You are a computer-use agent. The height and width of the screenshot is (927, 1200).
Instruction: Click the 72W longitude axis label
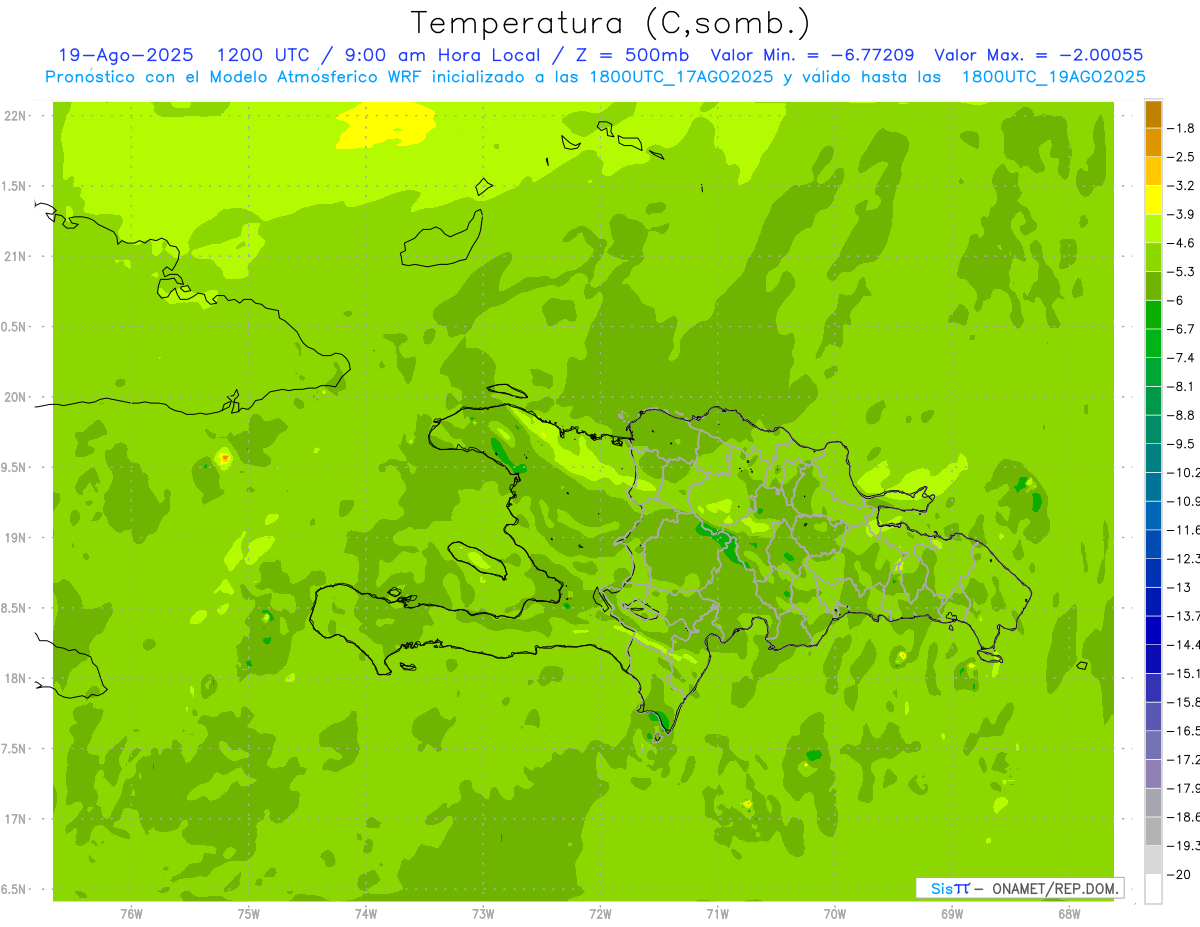[600, 913]
